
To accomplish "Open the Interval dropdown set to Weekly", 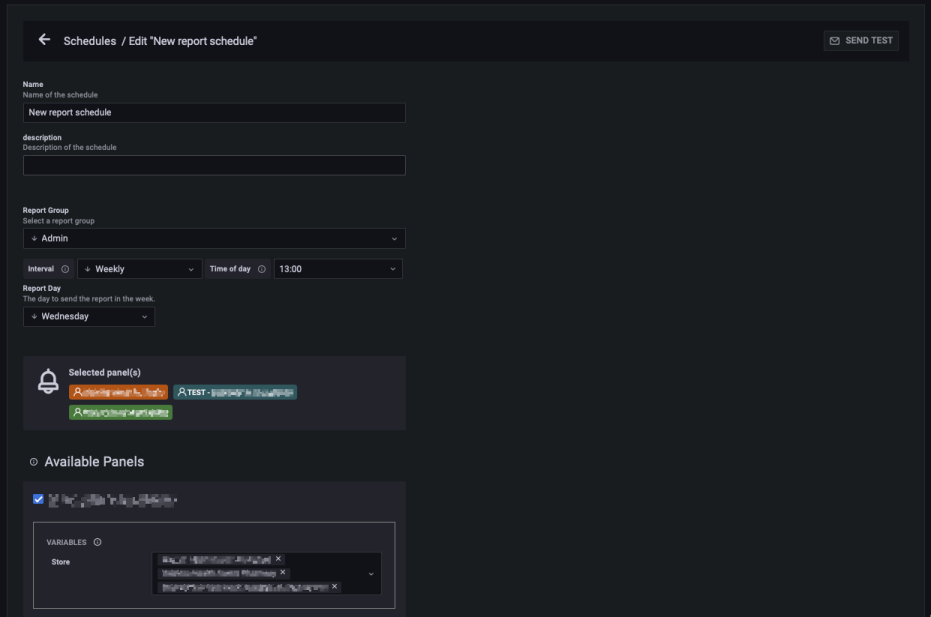I will tap(140, 269).
